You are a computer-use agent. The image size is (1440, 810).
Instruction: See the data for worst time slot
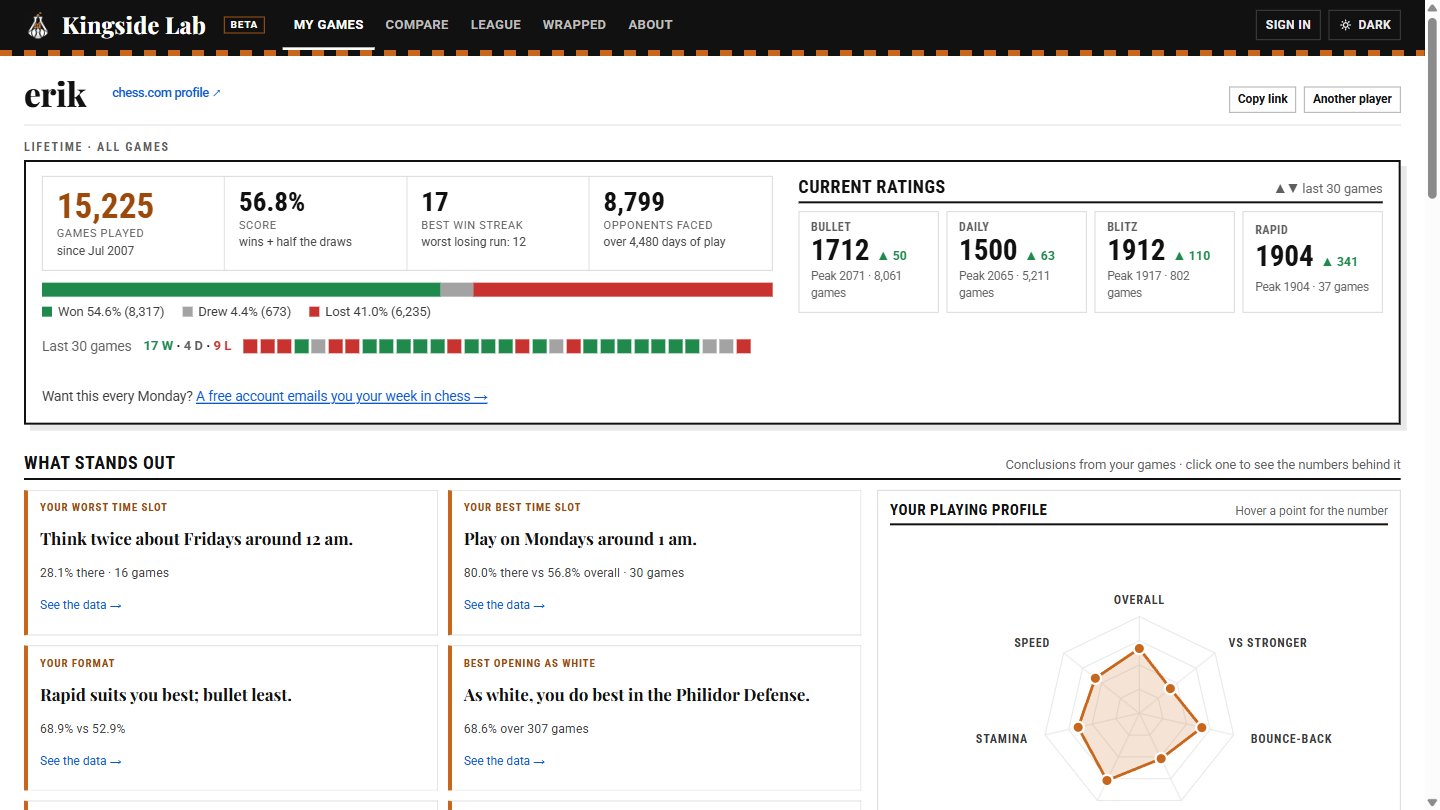(81, 605)
